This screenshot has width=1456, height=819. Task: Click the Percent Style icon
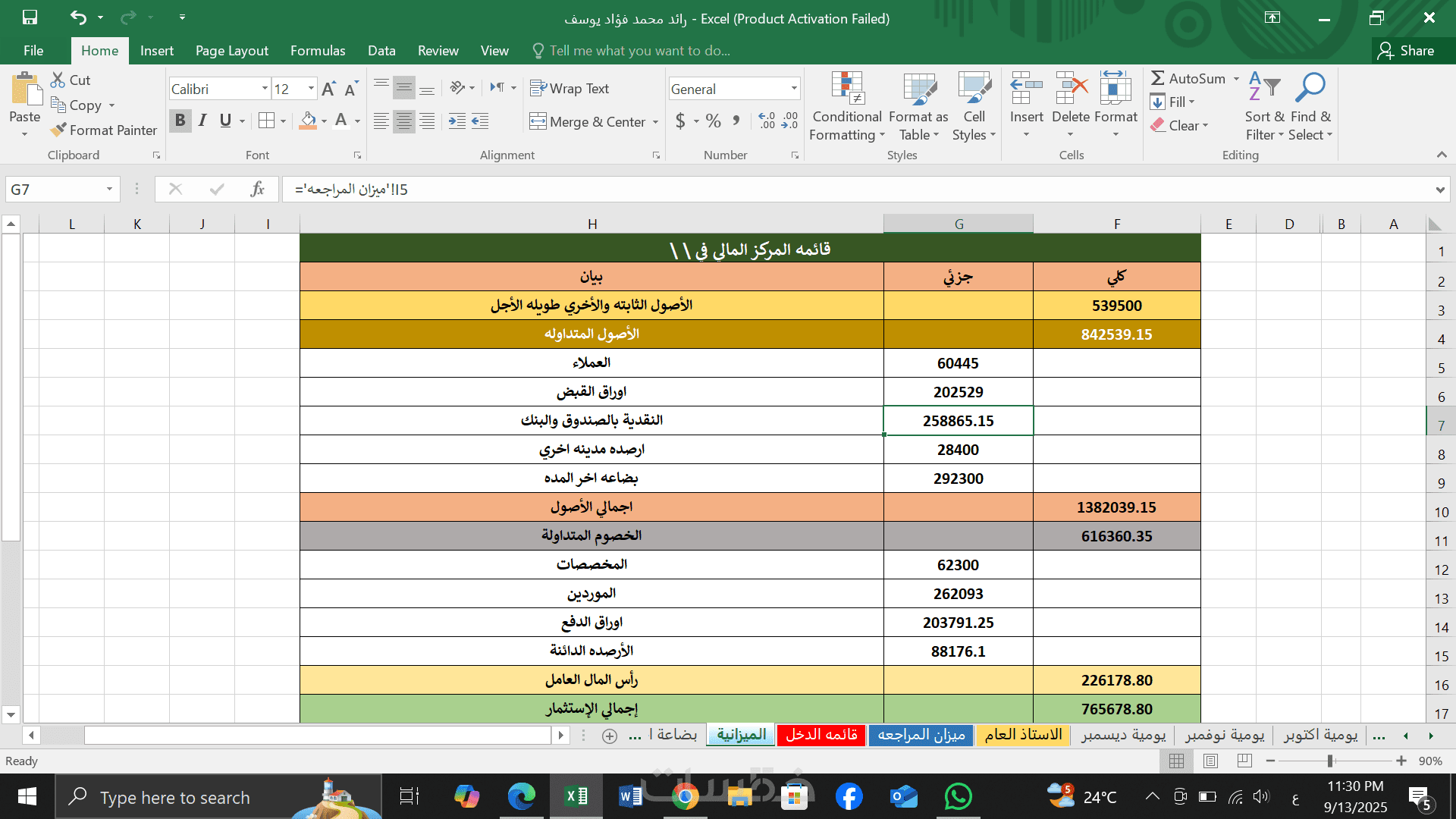click(x=713, y=121)
